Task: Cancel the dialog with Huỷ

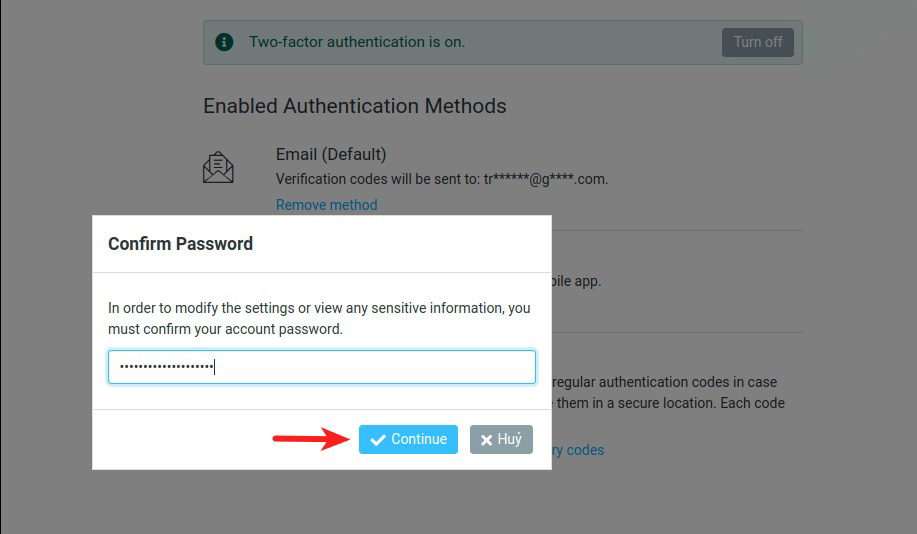Action: click(501, 440)
